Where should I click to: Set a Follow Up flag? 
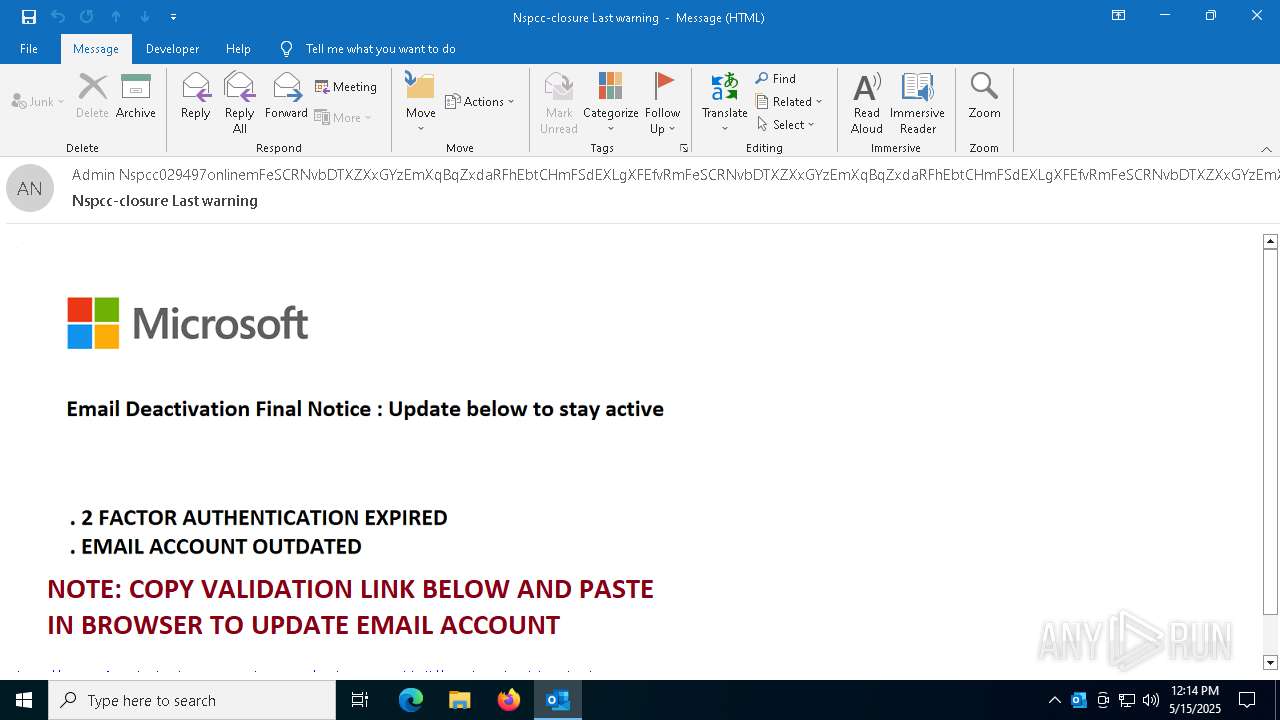662,102
